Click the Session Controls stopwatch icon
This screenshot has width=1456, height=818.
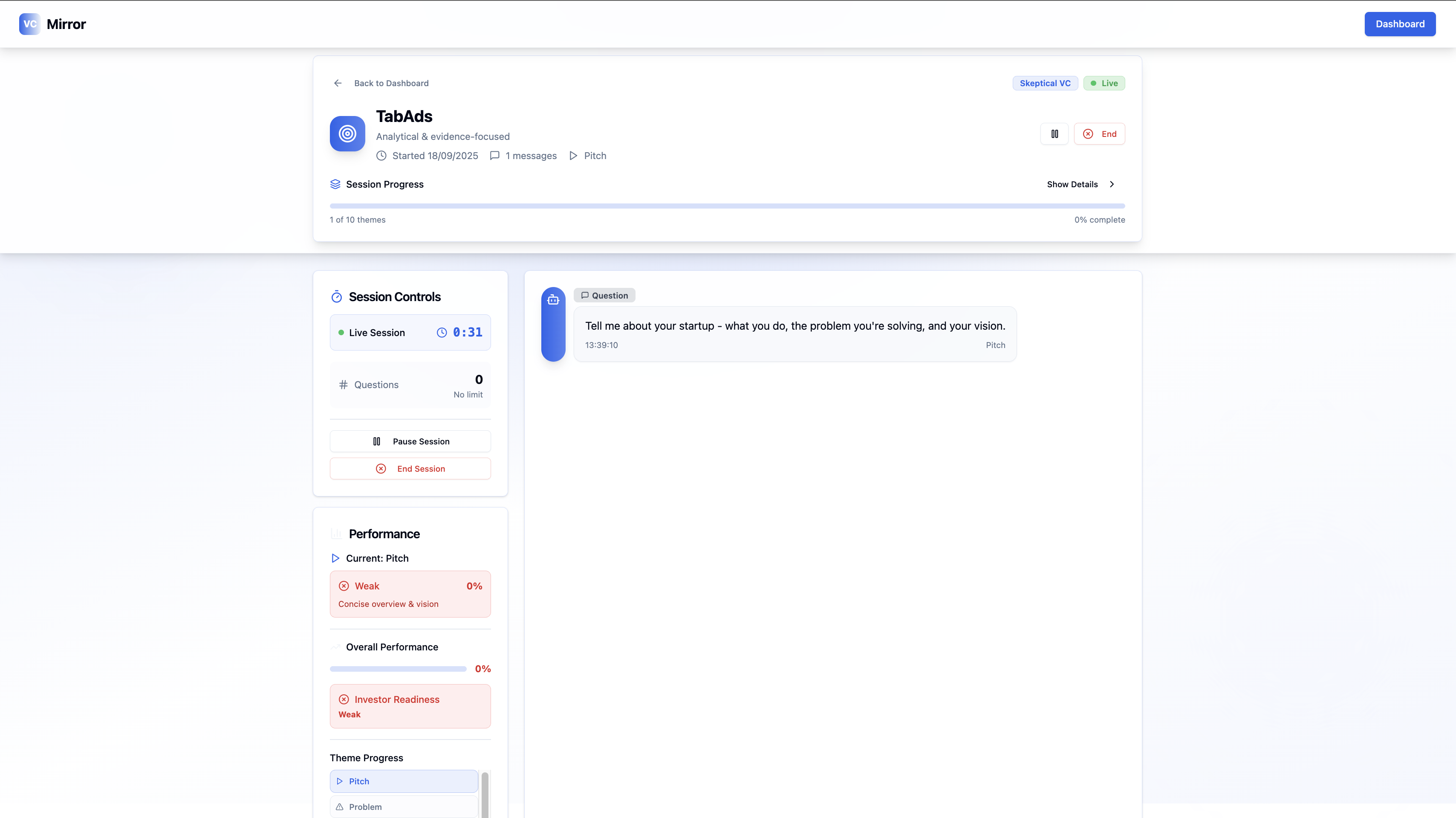pyautogui.click(x=336, y=297)
